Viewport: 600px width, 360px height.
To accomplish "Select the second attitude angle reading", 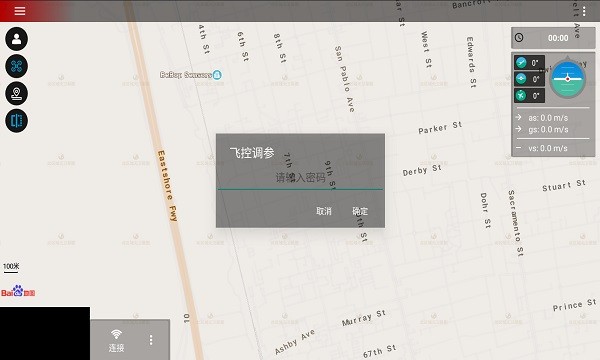I will pos(529,79).
